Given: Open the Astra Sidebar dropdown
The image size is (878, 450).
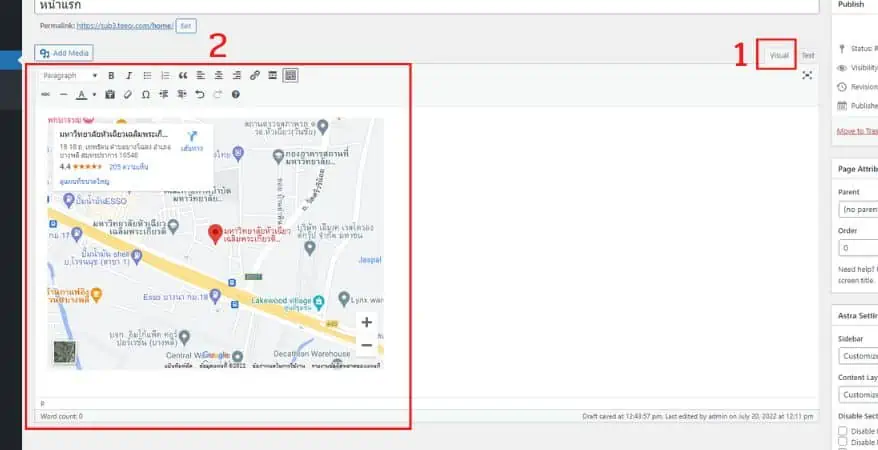Looking at the screenshot, I should [x=858, y=356].
